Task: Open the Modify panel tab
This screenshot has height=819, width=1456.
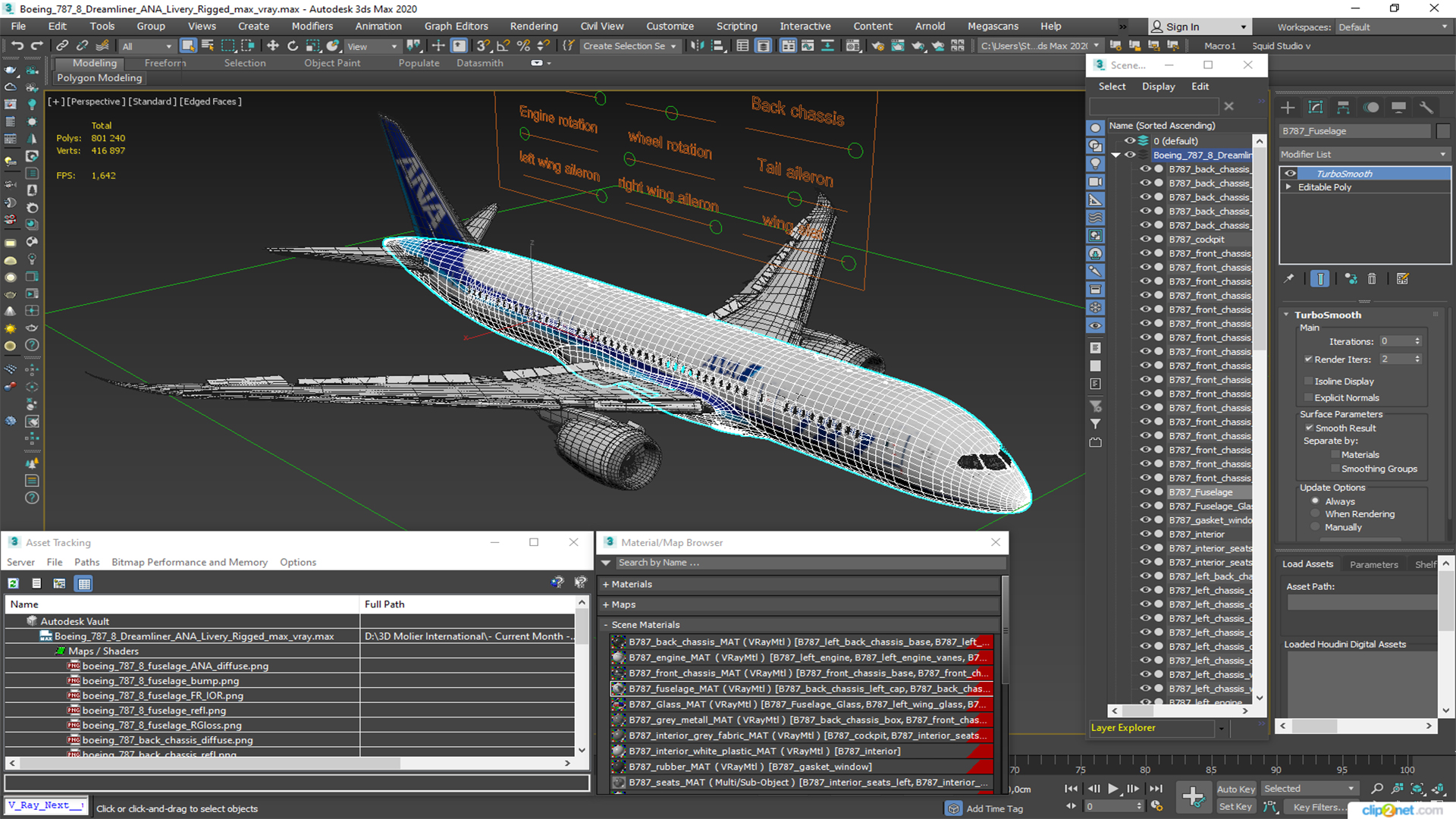Action: tap(1316, 108)
